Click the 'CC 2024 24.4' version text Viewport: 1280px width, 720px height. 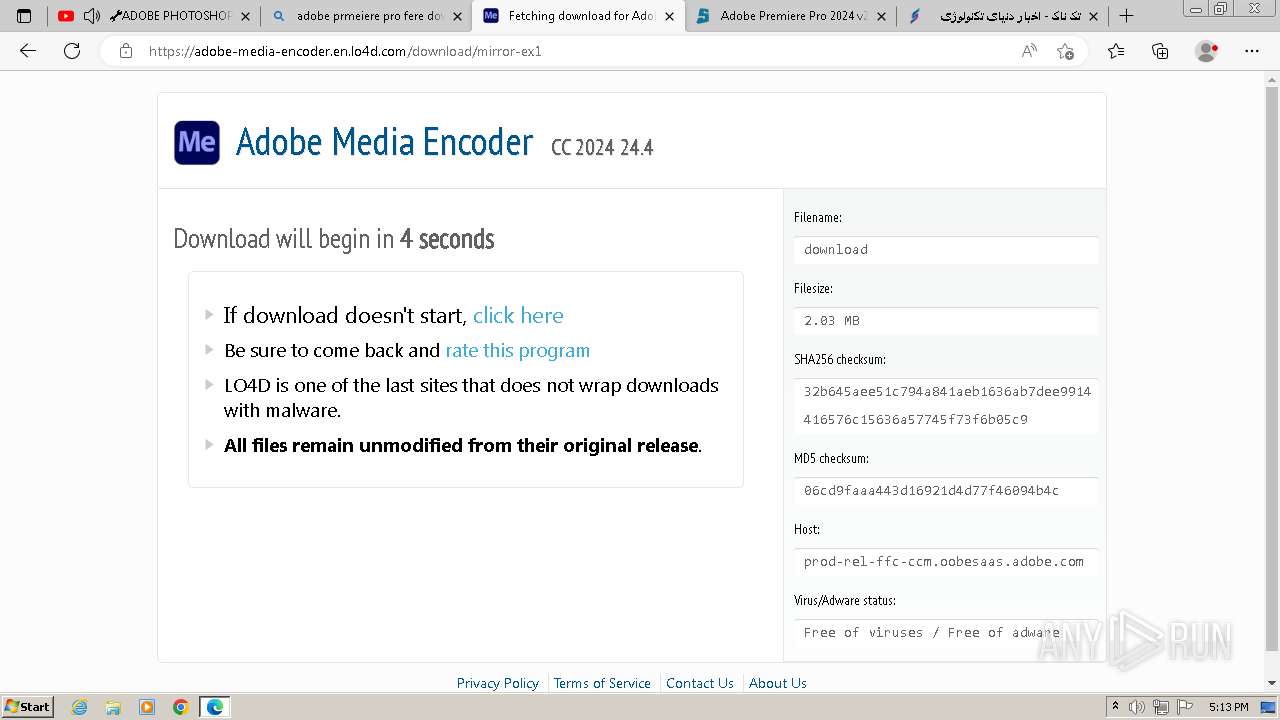point(602,147)
